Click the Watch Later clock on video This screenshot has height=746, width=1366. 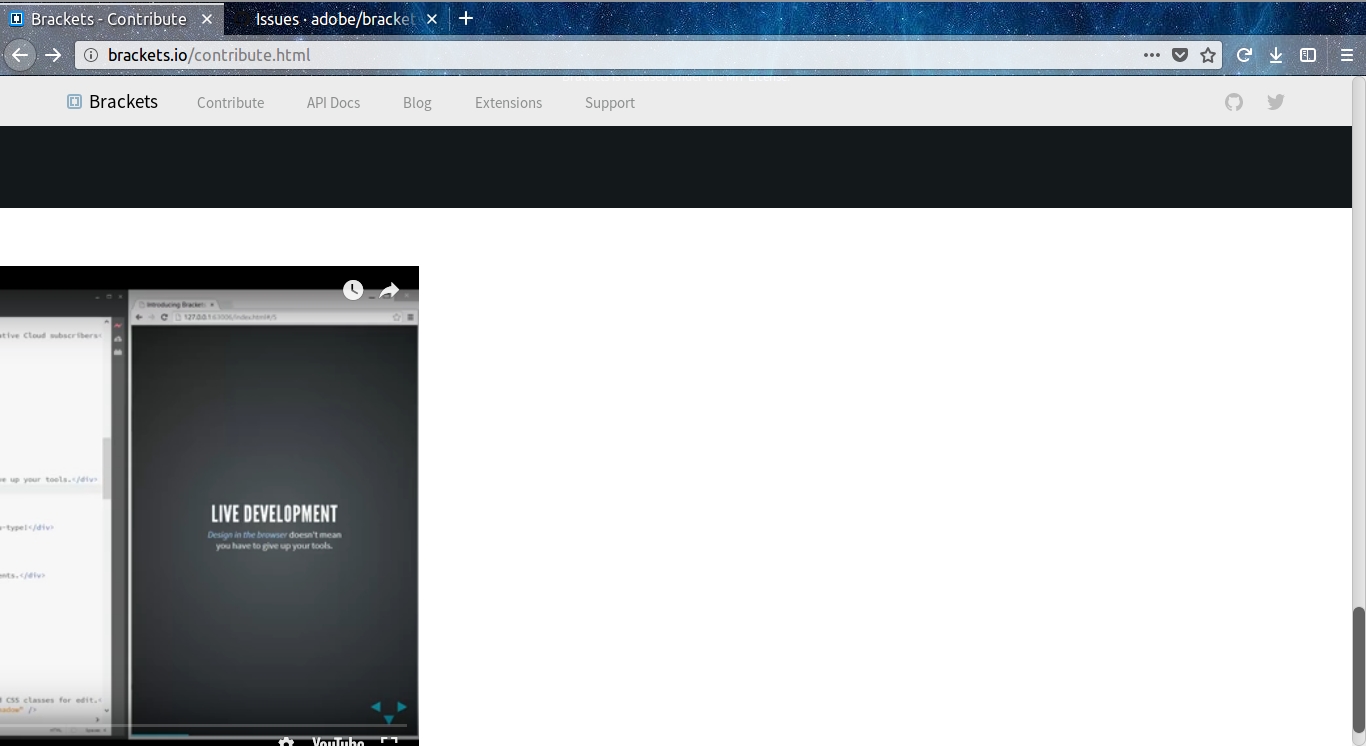[x=353, y=290]
